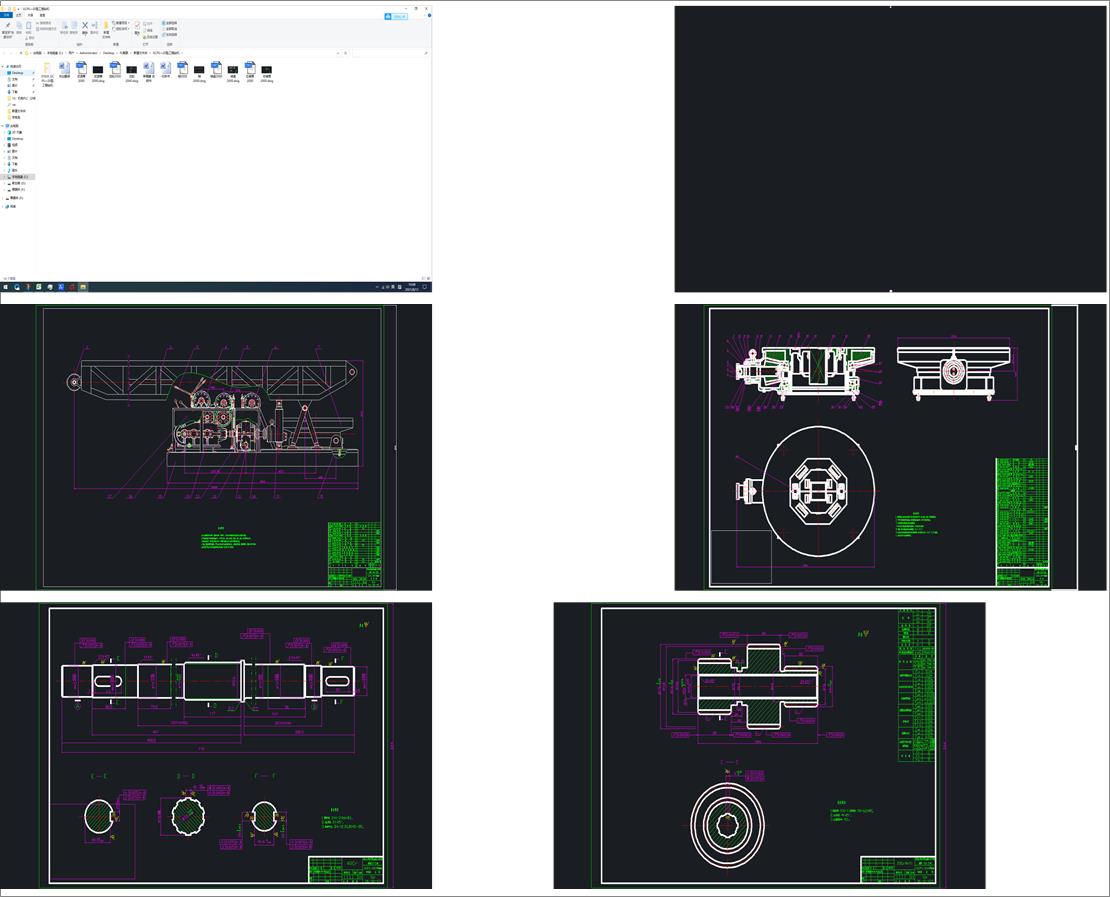
Task: Collapse the Quick access tree node
Action: tap(3, 67)
